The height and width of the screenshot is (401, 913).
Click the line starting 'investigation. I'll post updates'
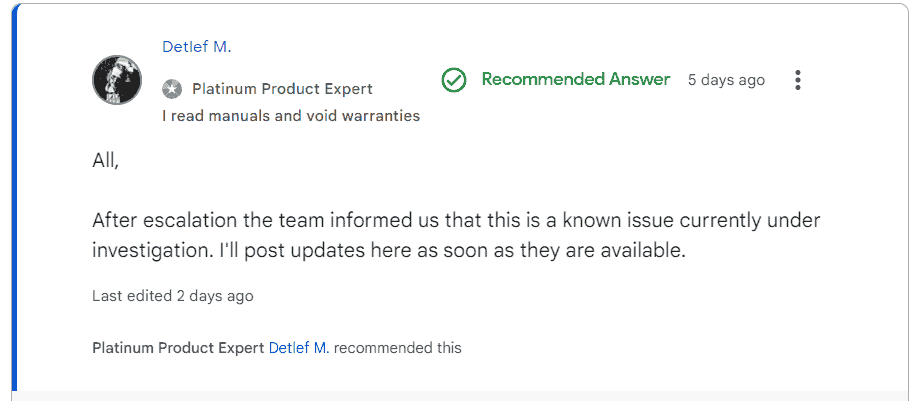(388, 251)
